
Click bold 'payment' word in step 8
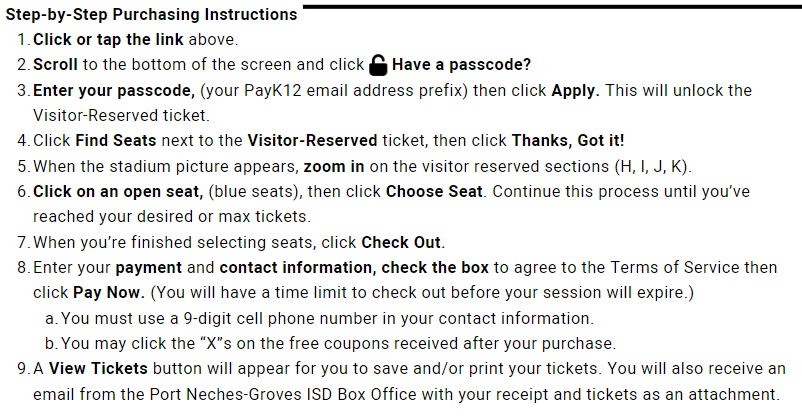point(148,268)
